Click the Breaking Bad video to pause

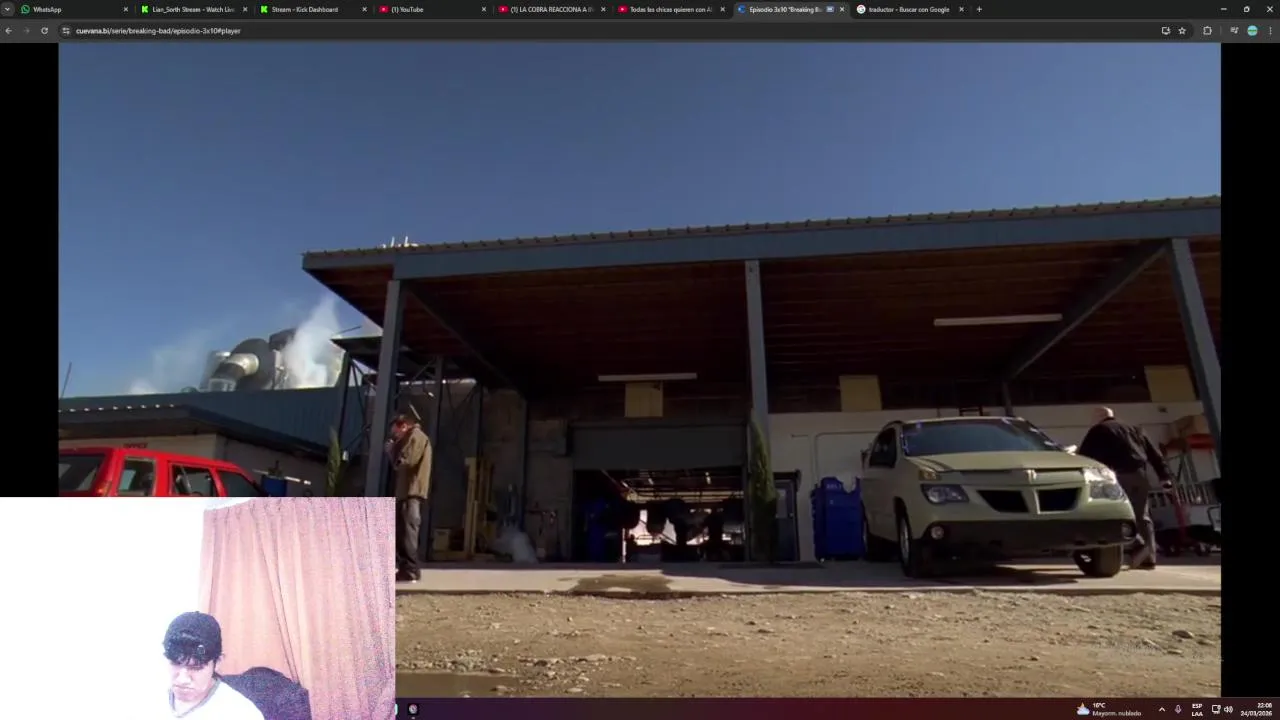[639, 370]
